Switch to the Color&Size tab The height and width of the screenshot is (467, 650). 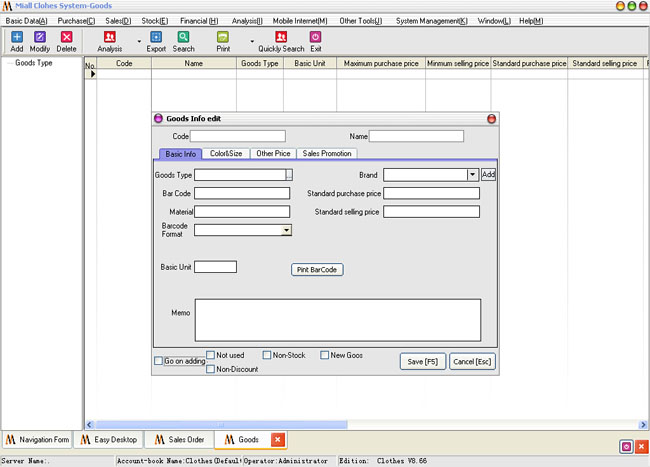226,153
